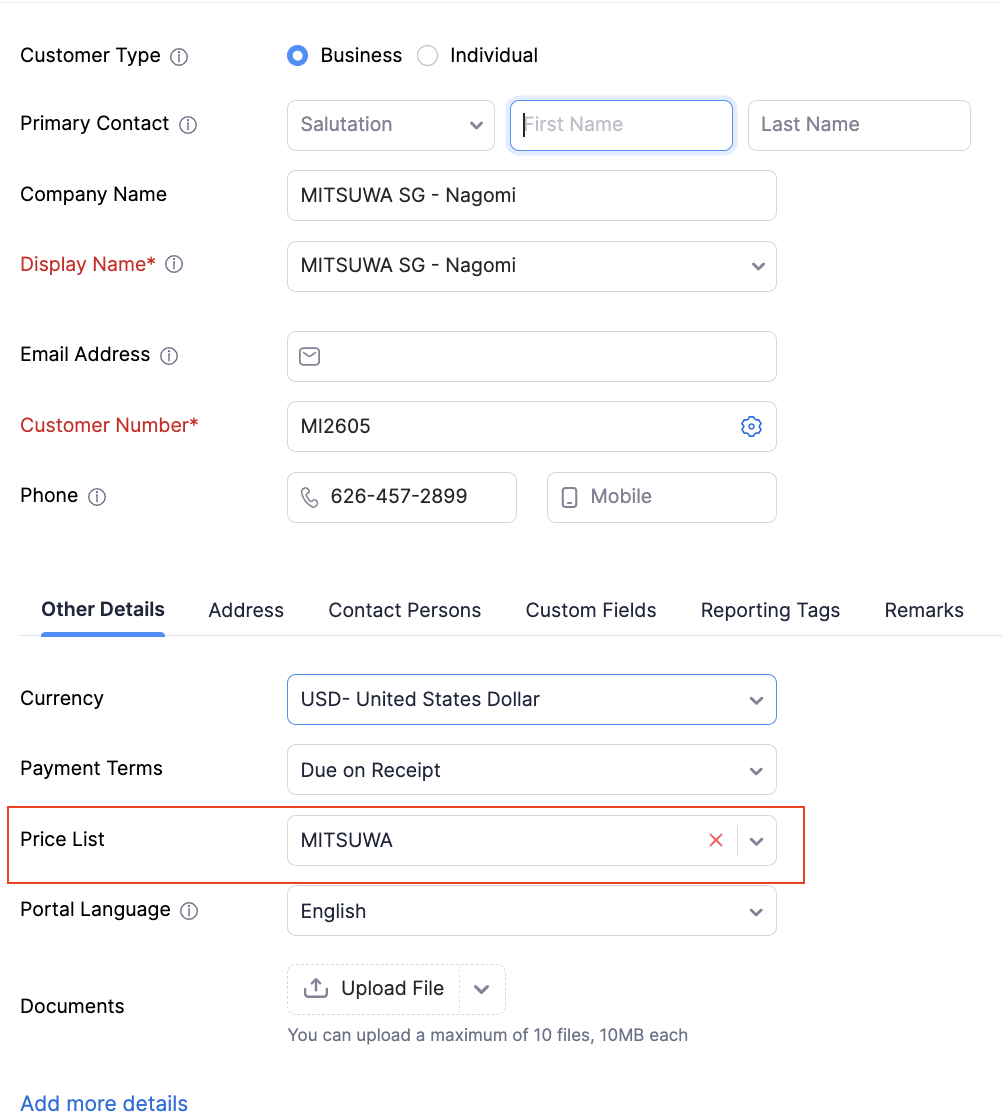Click the Customer Number field
This screenshot has height=1114, width=1002.
coord(532,426)
